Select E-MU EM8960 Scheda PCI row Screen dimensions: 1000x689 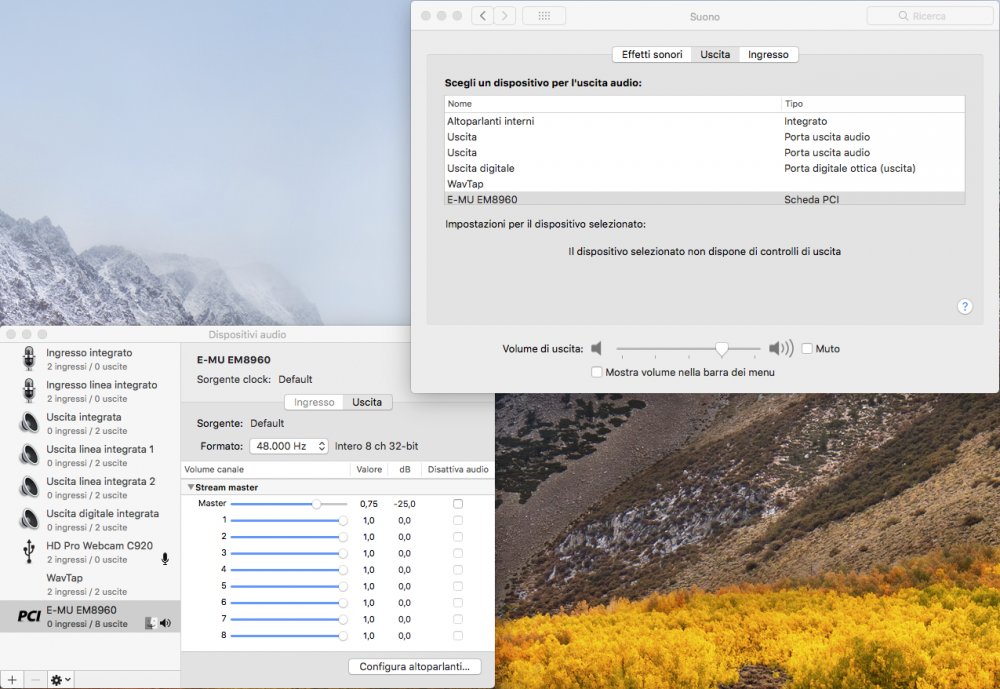[705, 199]
